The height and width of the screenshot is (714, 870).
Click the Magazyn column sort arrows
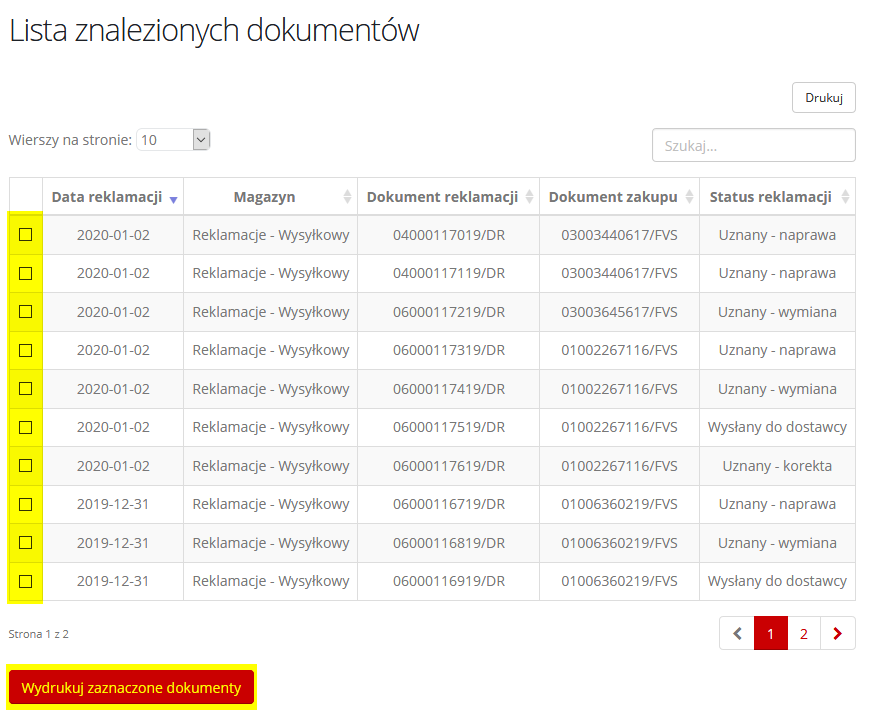(347, 196)
